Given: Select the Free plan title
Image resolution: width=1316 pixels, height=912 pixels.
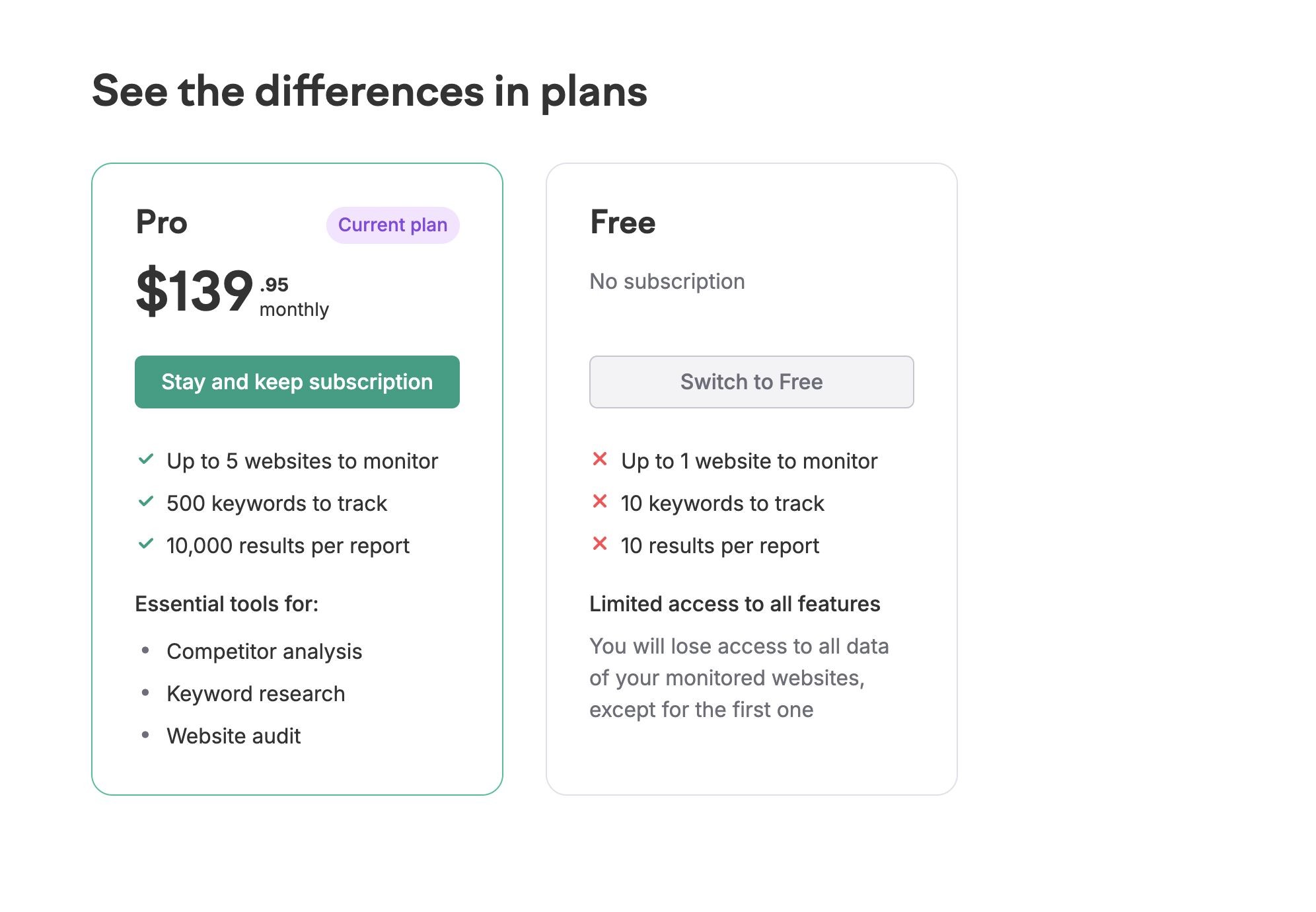Looking at the screenshot, I should coord(622,223).
